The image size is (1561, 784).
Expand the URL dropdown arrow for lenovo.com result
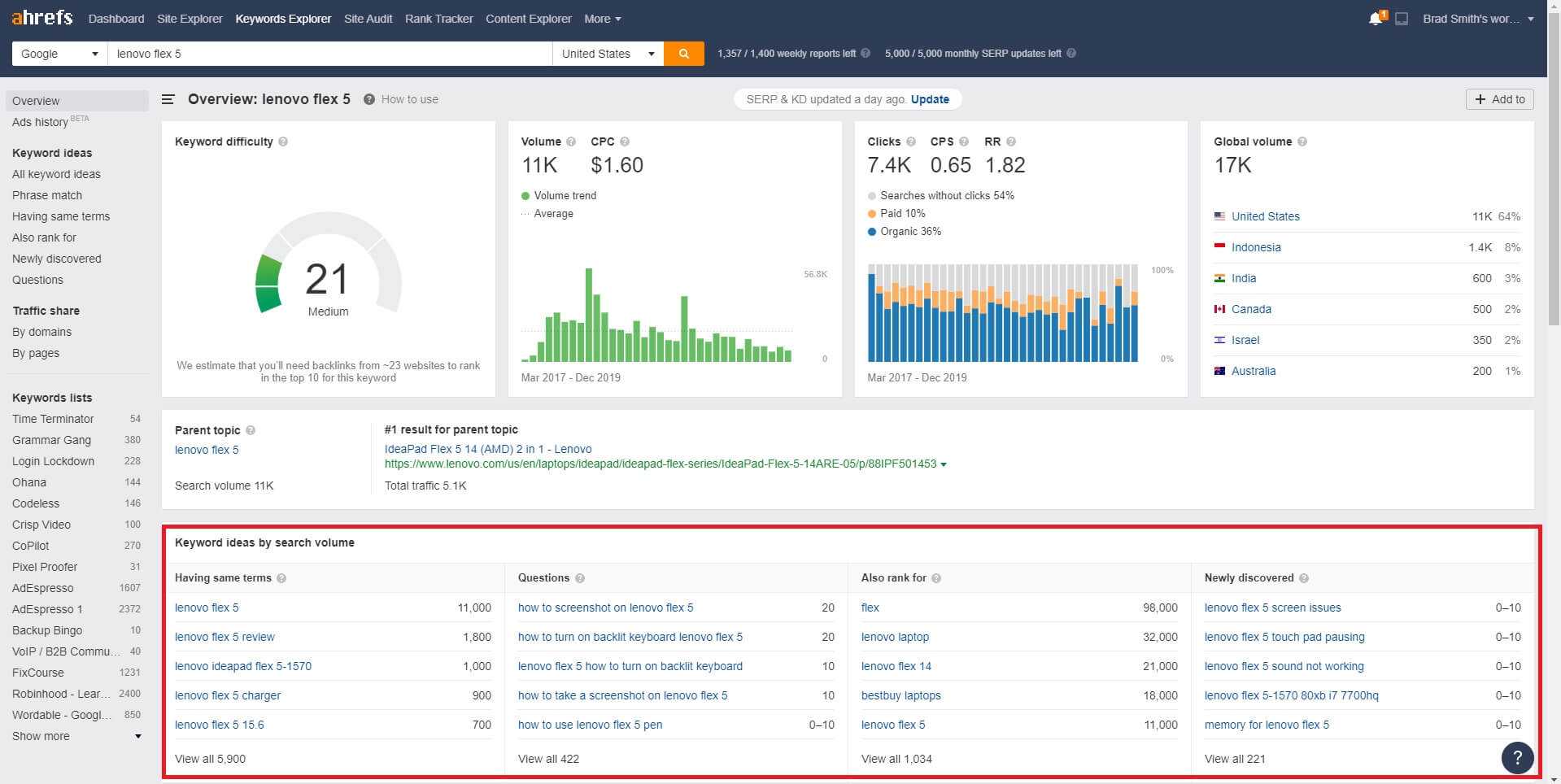tap(944, 464)
